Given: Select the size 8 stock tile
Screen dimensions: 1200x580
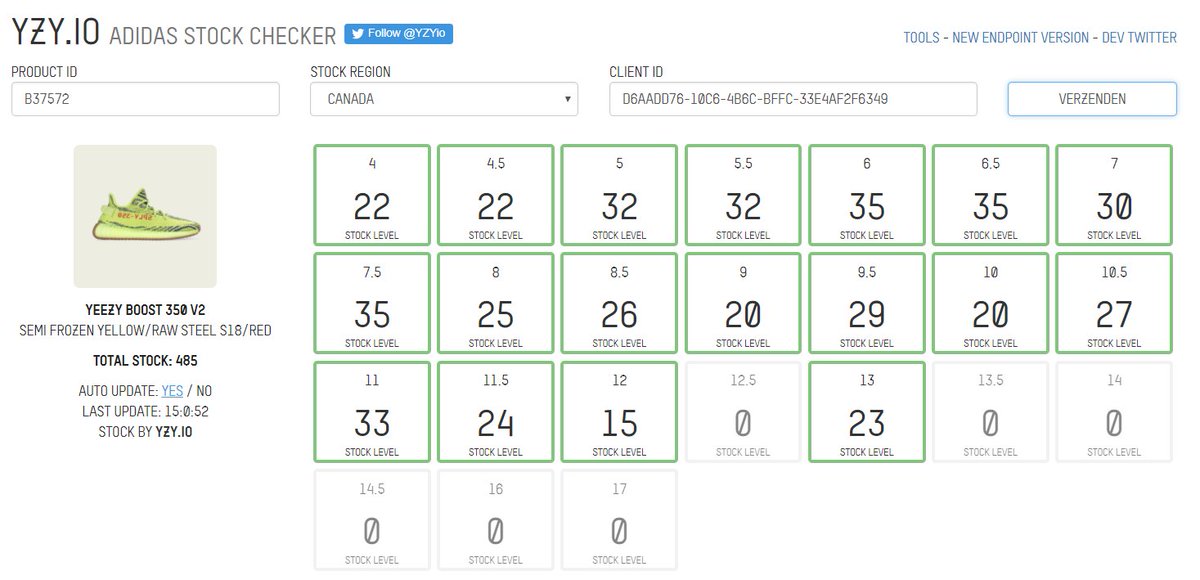Looking at the screenshot, I should 496,303.
